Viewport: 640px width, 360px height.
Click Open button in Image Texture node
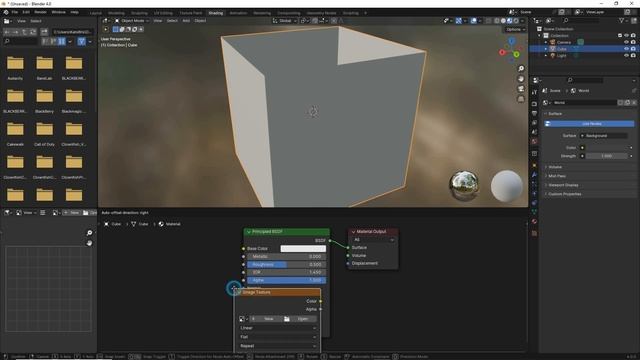tap(300, 319)
